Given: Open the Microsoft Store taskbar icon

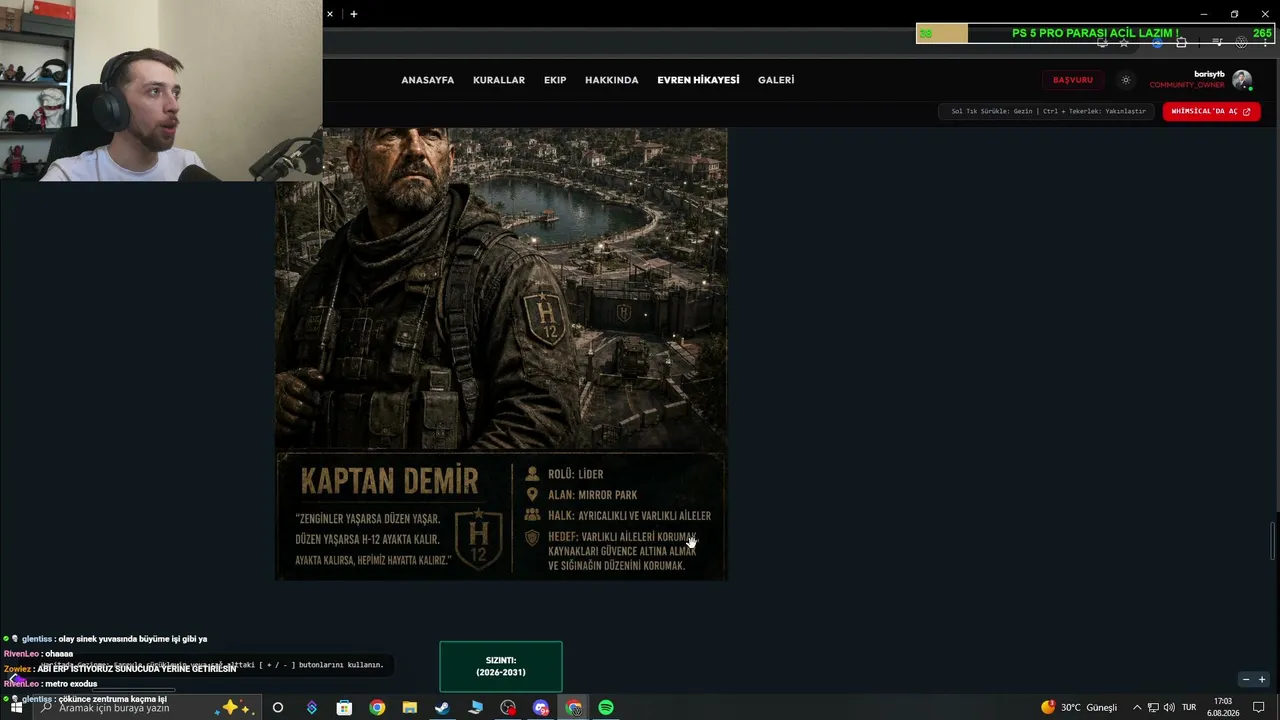Looking at the screenshot, I should [x=344, y=707].
